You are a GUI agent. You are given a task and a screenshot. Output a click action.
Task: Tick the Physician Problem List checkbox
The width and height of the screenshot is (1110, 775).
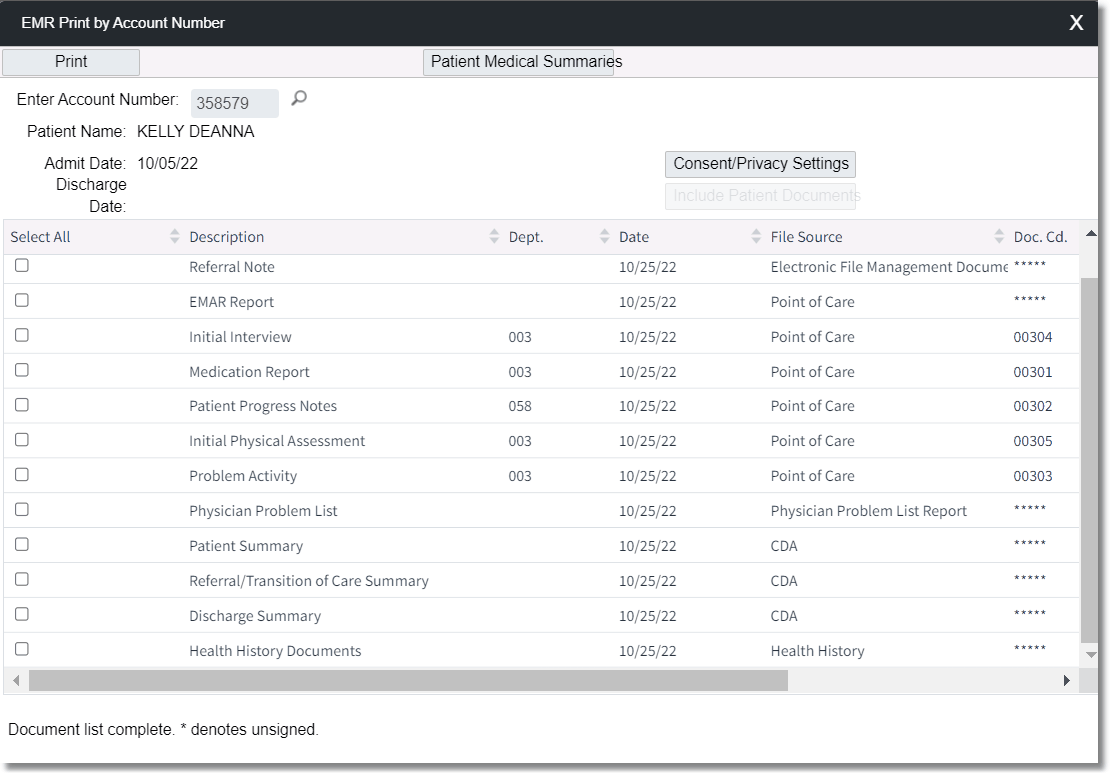tap(22, 510)
